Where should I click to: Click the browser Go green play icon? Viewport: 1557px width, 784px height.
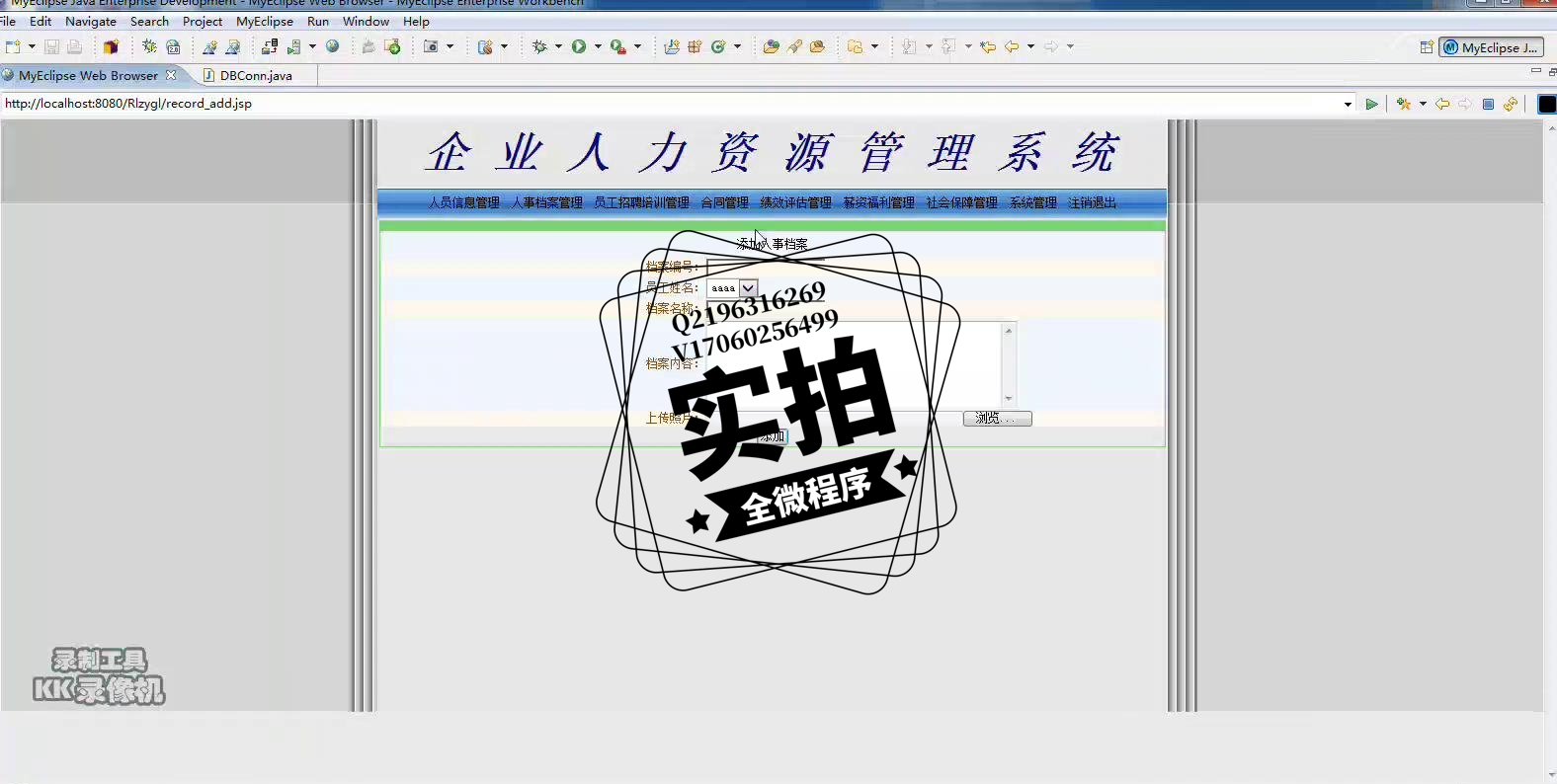pos(1371,104)
